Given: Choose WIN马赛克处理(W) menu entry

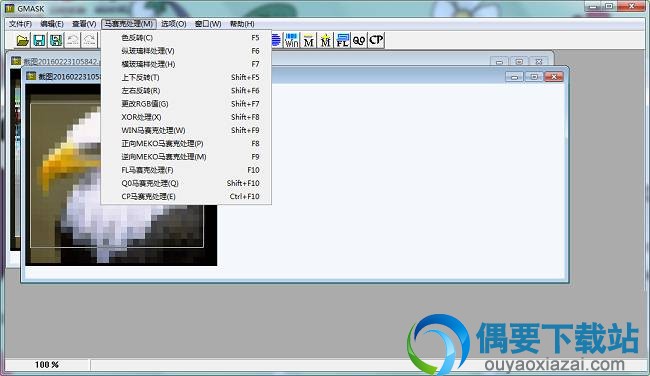Looking at the screenshot, I should point(186,131).
